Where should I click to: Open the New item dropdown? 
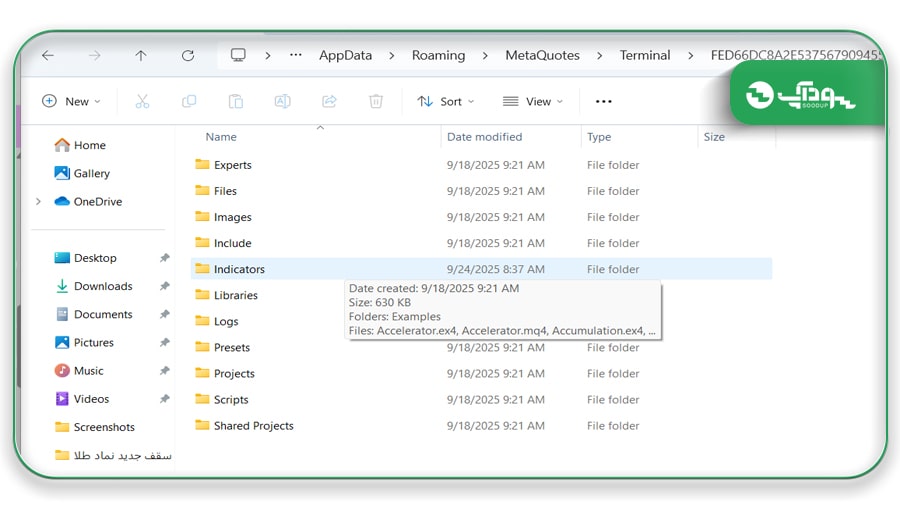(x=71, y=102)
